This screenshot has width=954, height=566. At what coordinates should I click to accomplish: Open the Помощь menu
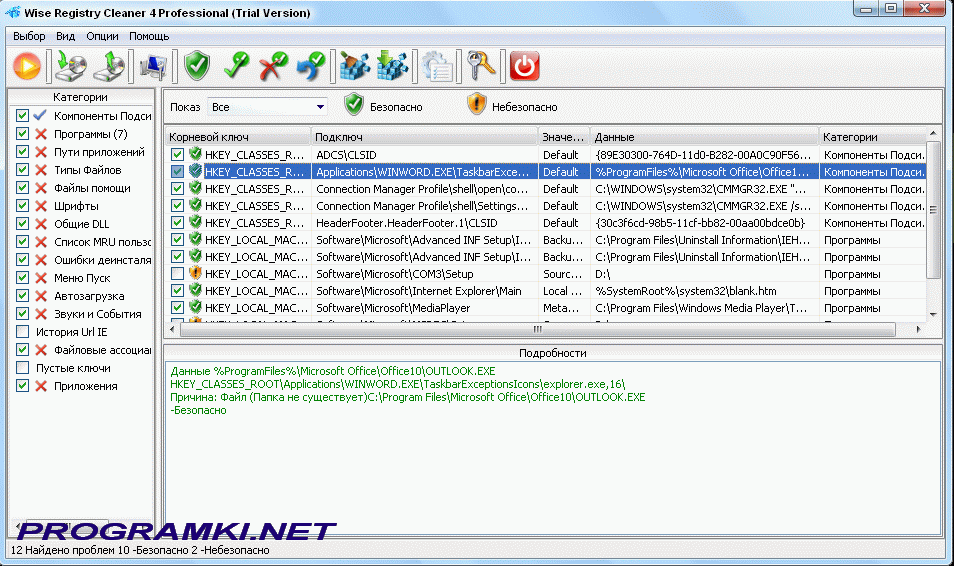click(x=149, y=36)
